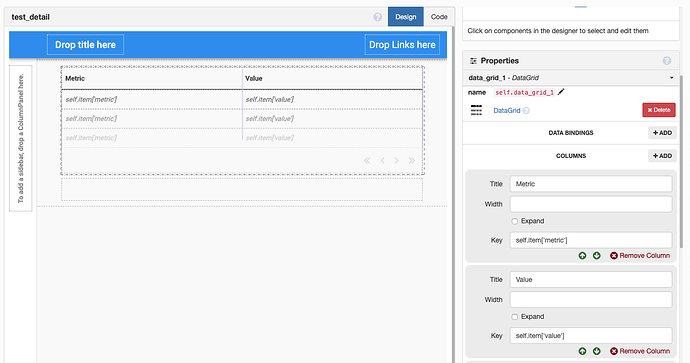Switch to the Design tab

pos(405,17)
